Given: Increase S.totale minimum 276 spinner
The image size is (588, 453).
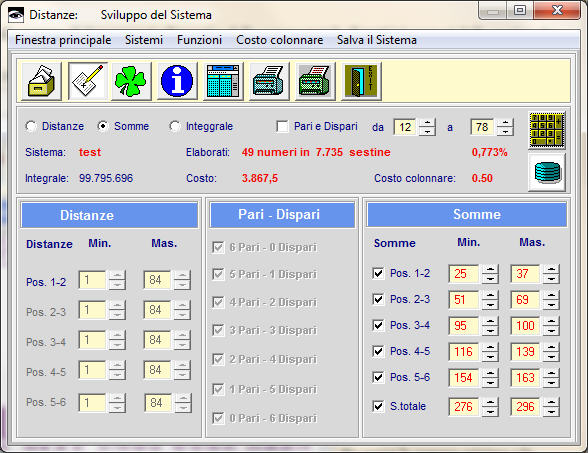Looking at the screenshot, I should 490,403.
